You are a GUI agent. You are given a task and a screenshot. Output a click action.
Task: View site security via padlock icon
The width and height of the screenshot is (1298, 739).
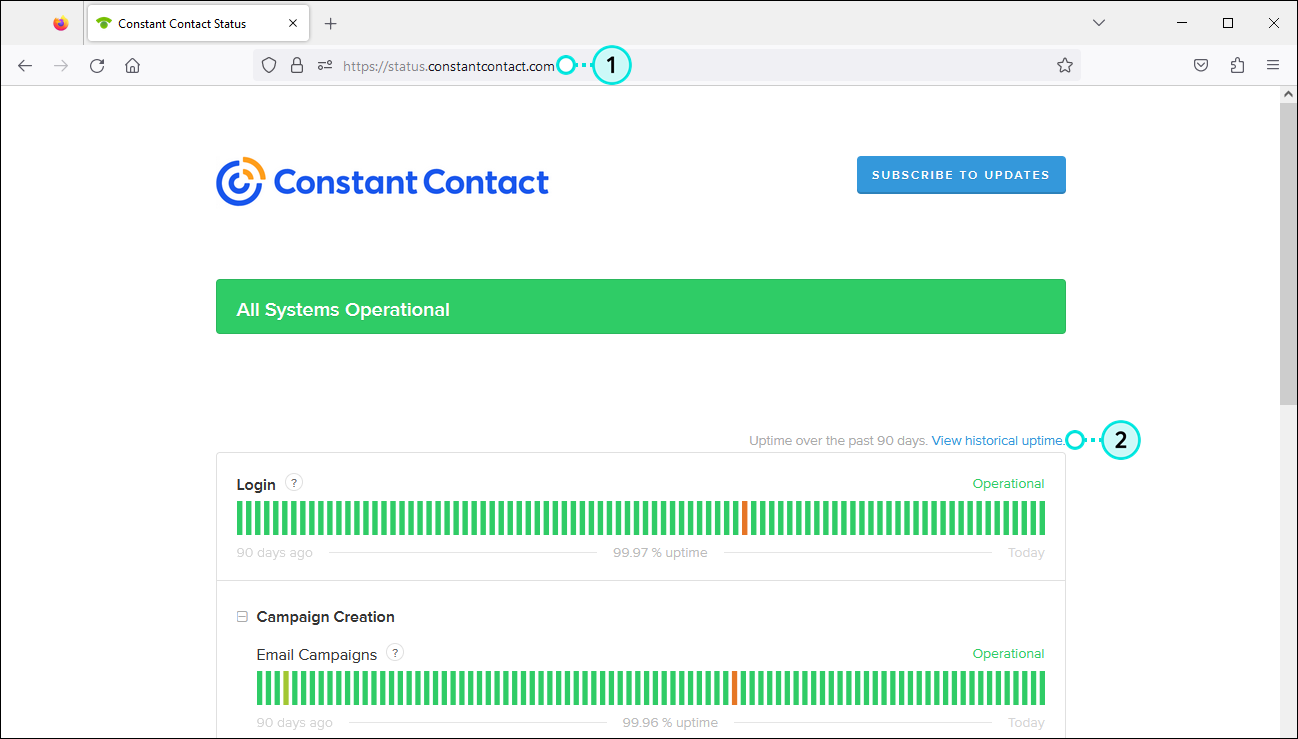click(x=296, y=65)
